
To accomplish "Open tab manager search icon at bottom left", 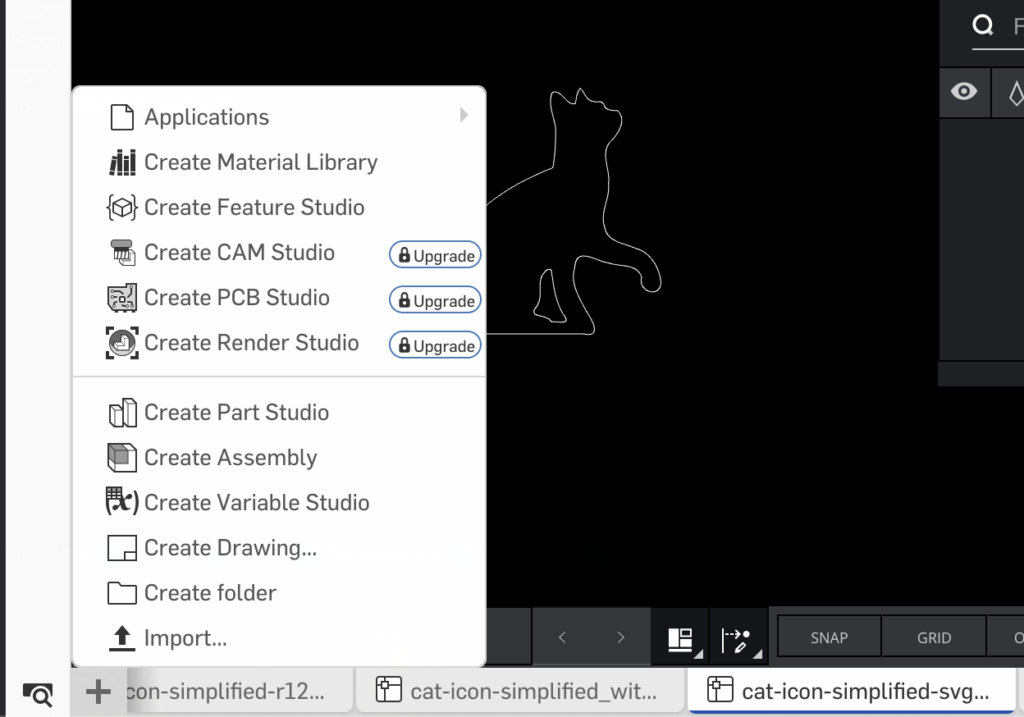I will tap(37, 693).
